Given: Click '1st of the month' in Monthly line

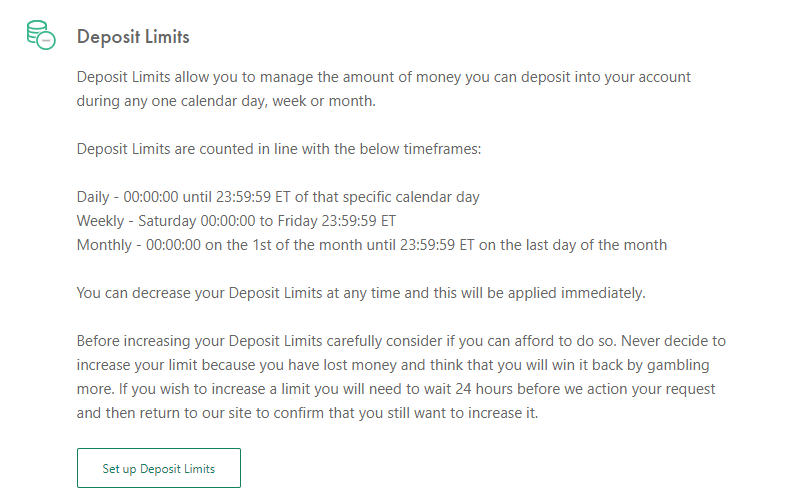Looking at the screenshot, I should [x=307, y=245].
